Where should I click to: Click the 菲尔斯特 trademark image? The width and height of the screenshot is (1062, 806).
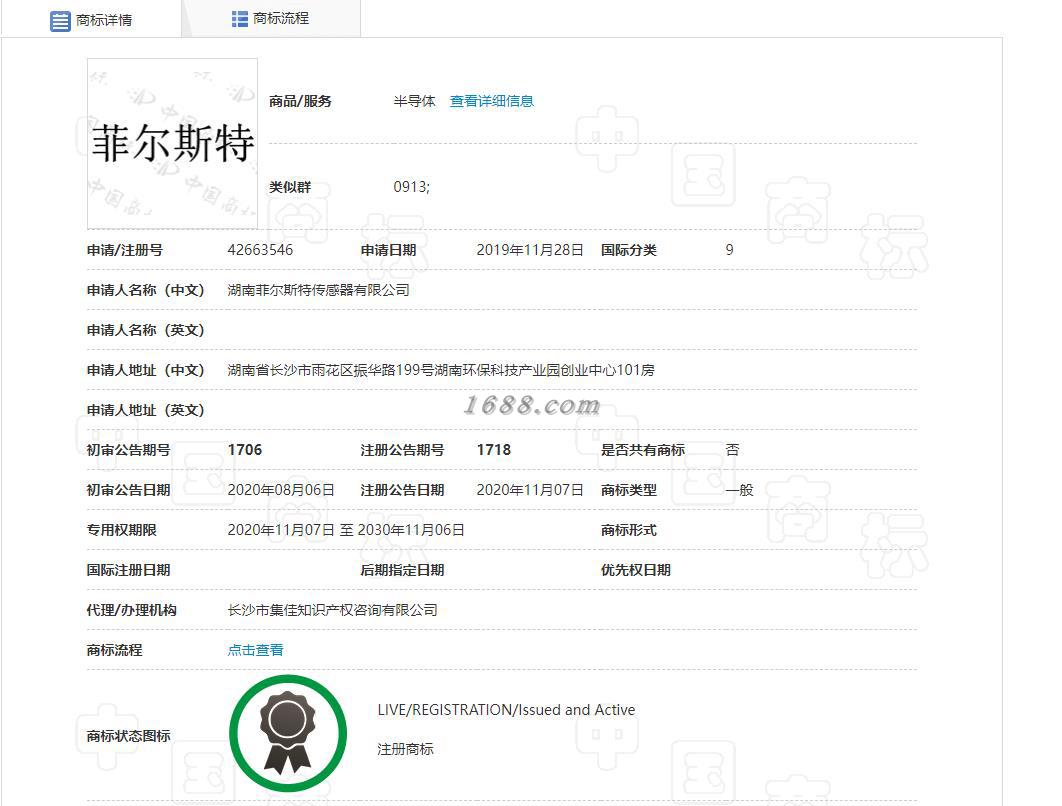click(172, 144)
